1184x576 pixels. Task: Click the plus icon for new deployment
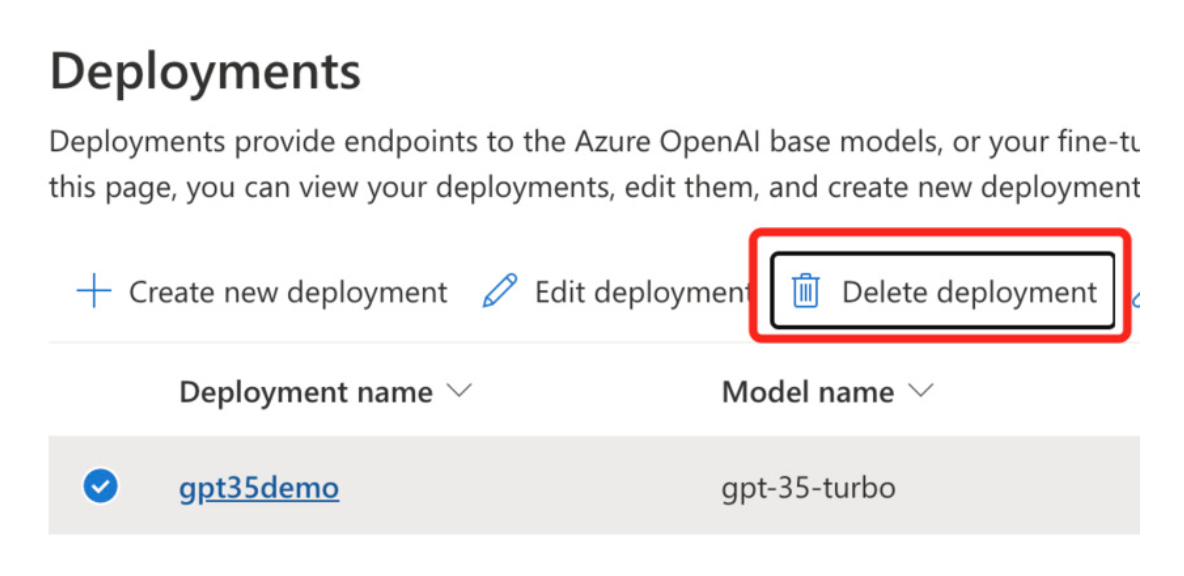coord(94,292)
